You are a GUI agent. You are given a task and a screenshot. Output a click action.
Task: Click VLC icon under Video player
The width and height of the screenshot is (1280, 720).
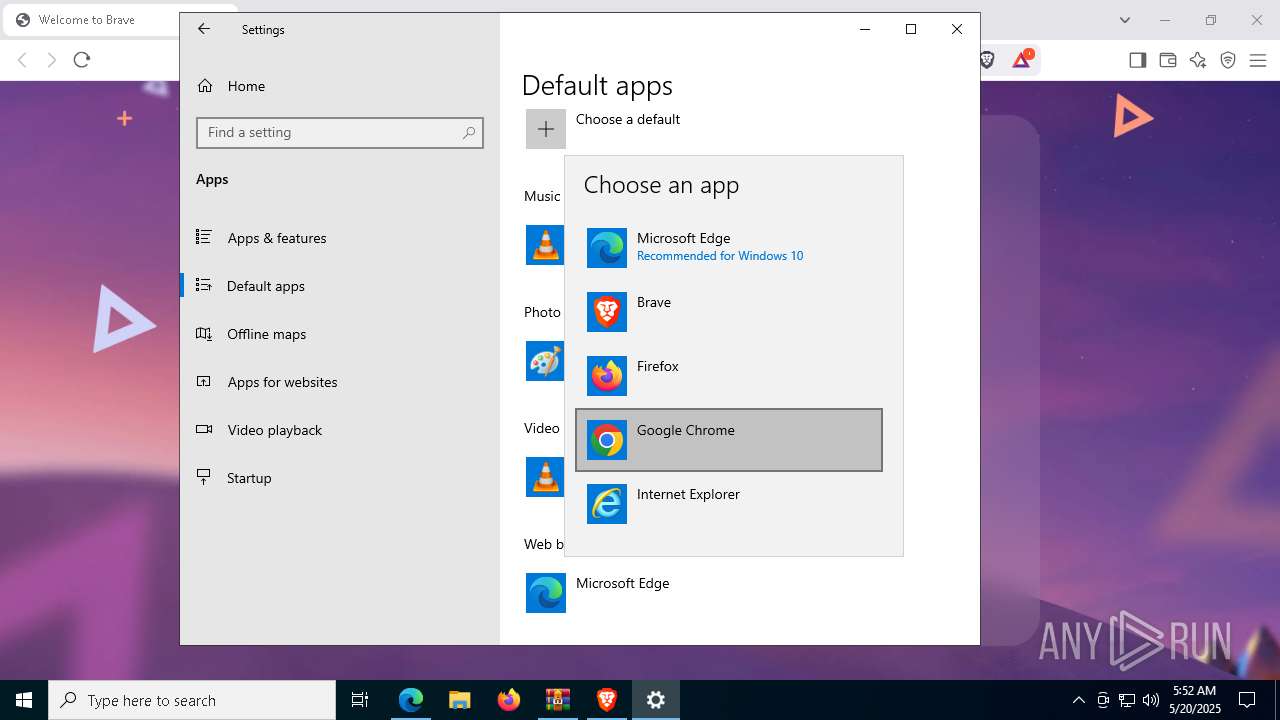pyautogui.click(x=546, y=477)
